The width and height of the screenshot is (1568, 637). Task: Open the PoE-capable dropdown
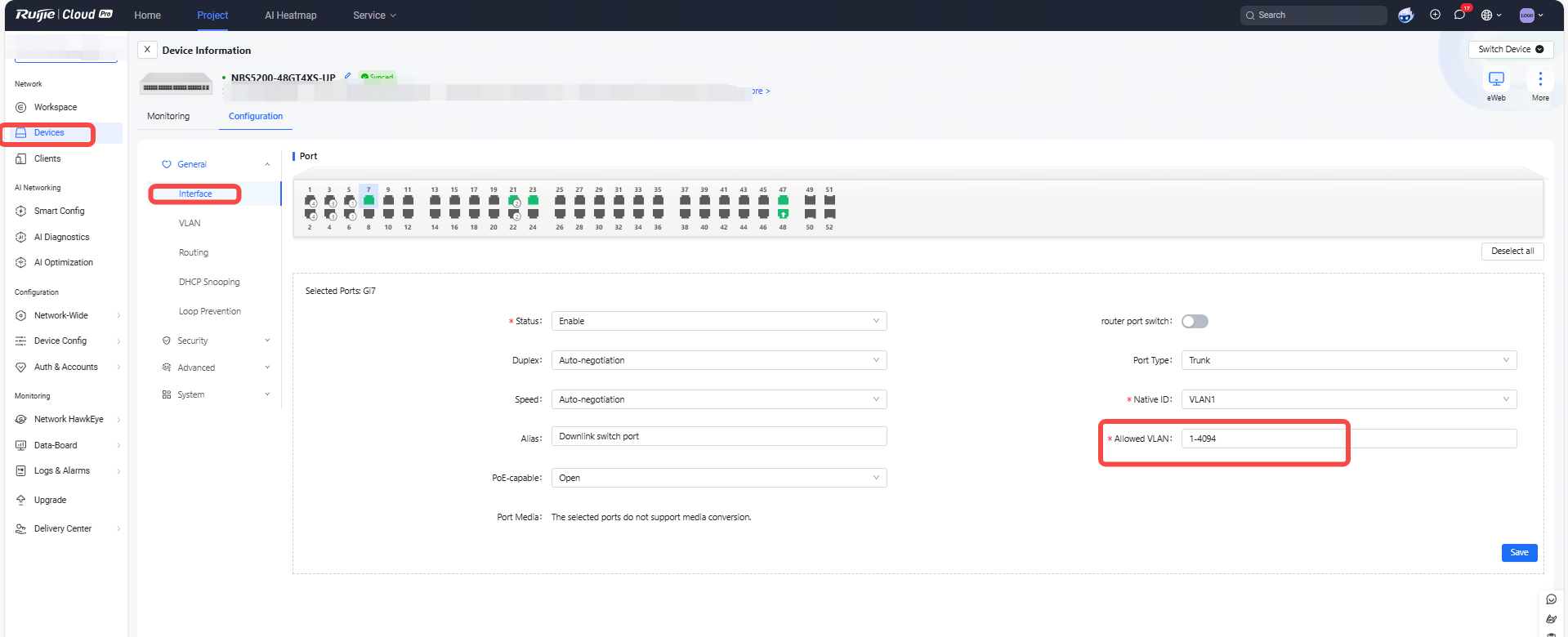(x=719, y=478)
